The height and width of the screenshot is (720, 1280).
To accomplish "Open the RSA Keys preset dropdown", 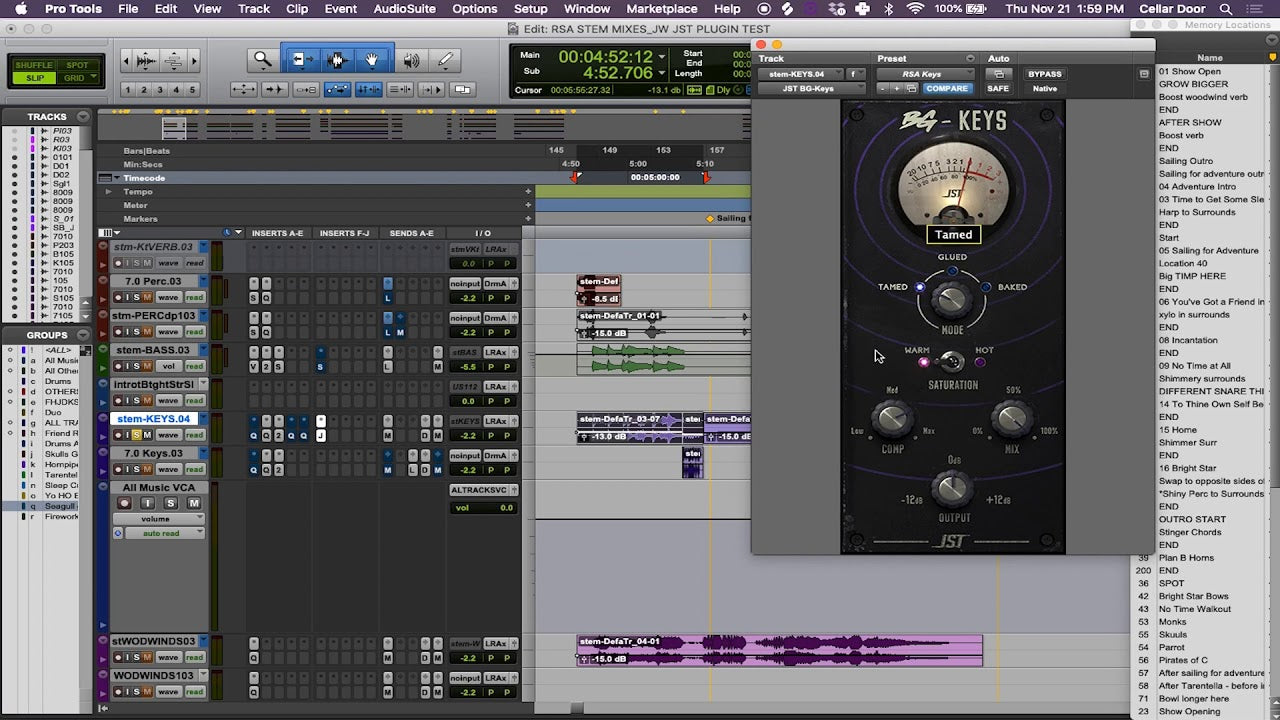I will pyautogui.click(x=925, y=74).
